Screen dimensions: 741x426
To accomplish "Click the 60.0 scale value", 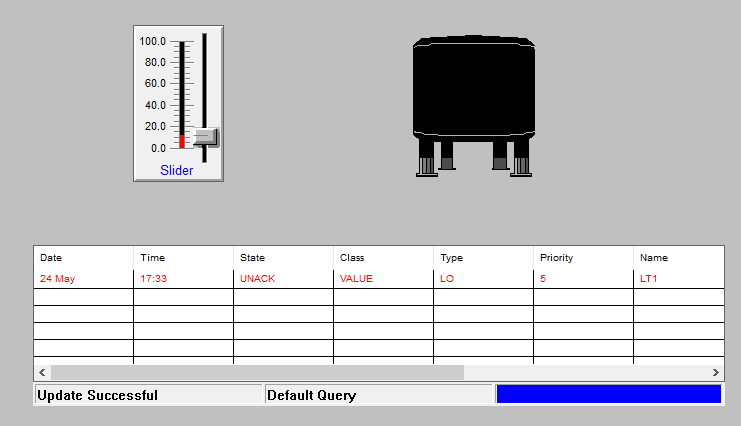I will point(155,83).
